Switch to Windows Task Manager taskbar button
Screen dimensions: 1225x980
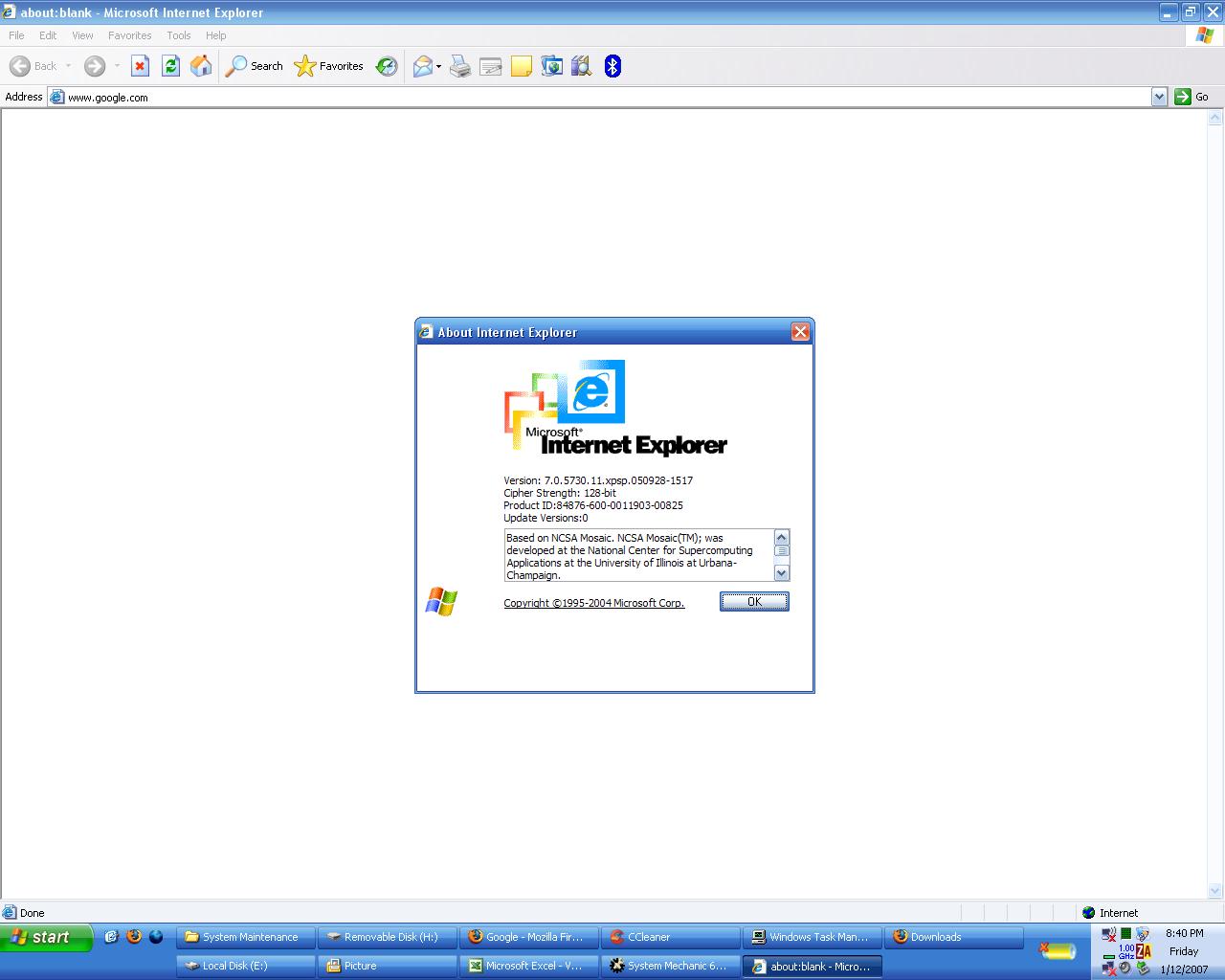813,937
